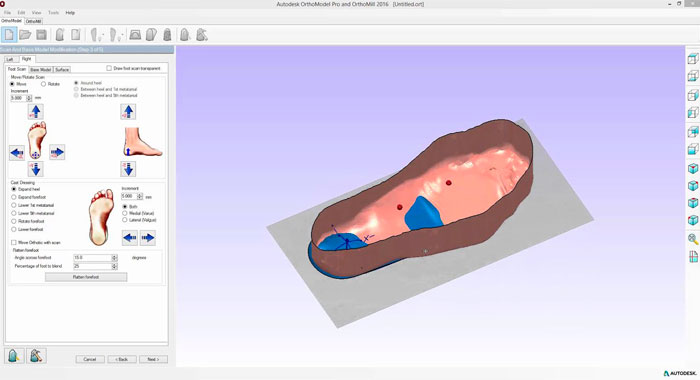The width and height of the screenshot is (700, 380).
Task: Switch to the OrthoMill tab
Action: [x=33, y=21]
